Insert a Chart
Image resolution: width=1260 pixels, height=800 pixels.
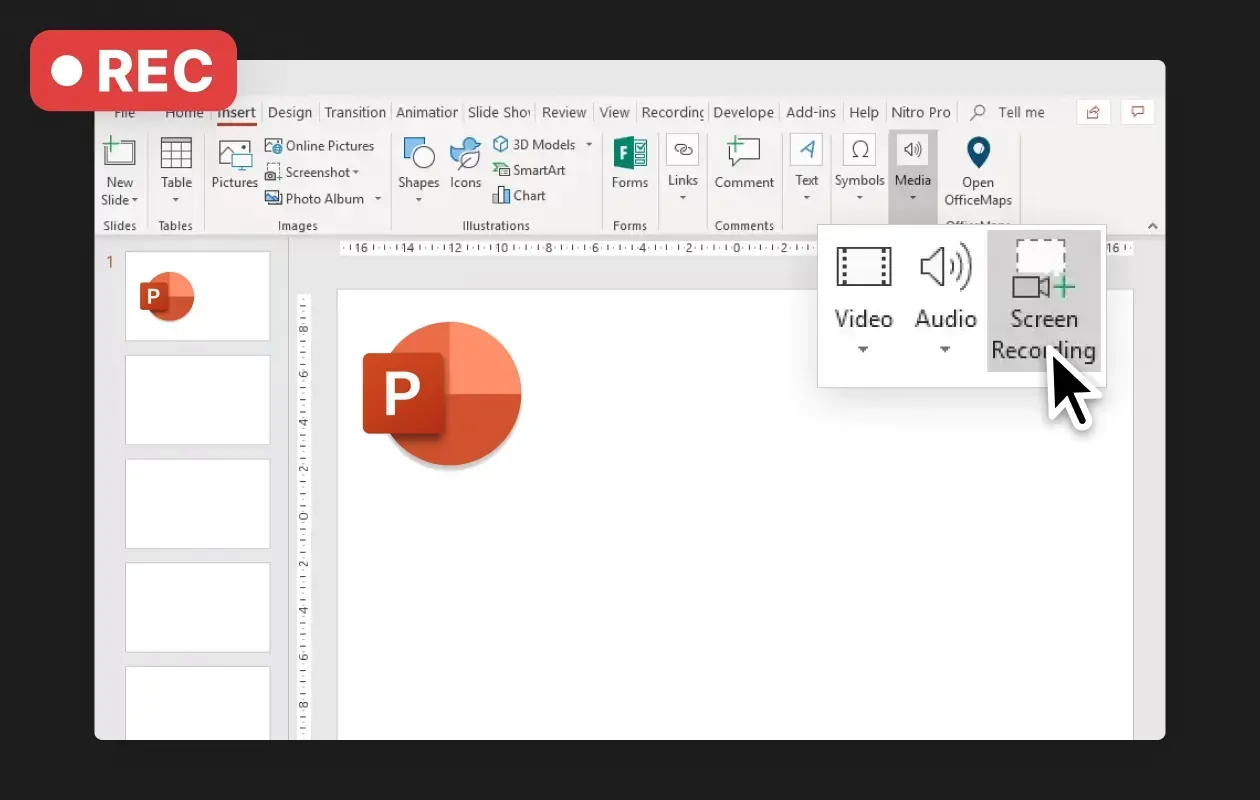[x=519, y=195]
